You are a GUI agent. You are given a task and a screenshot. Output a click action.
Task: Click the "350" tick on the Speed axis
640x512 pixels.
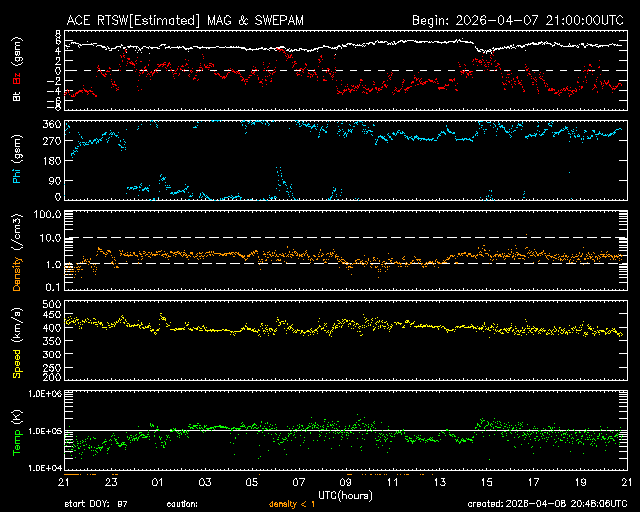(52, 341)
